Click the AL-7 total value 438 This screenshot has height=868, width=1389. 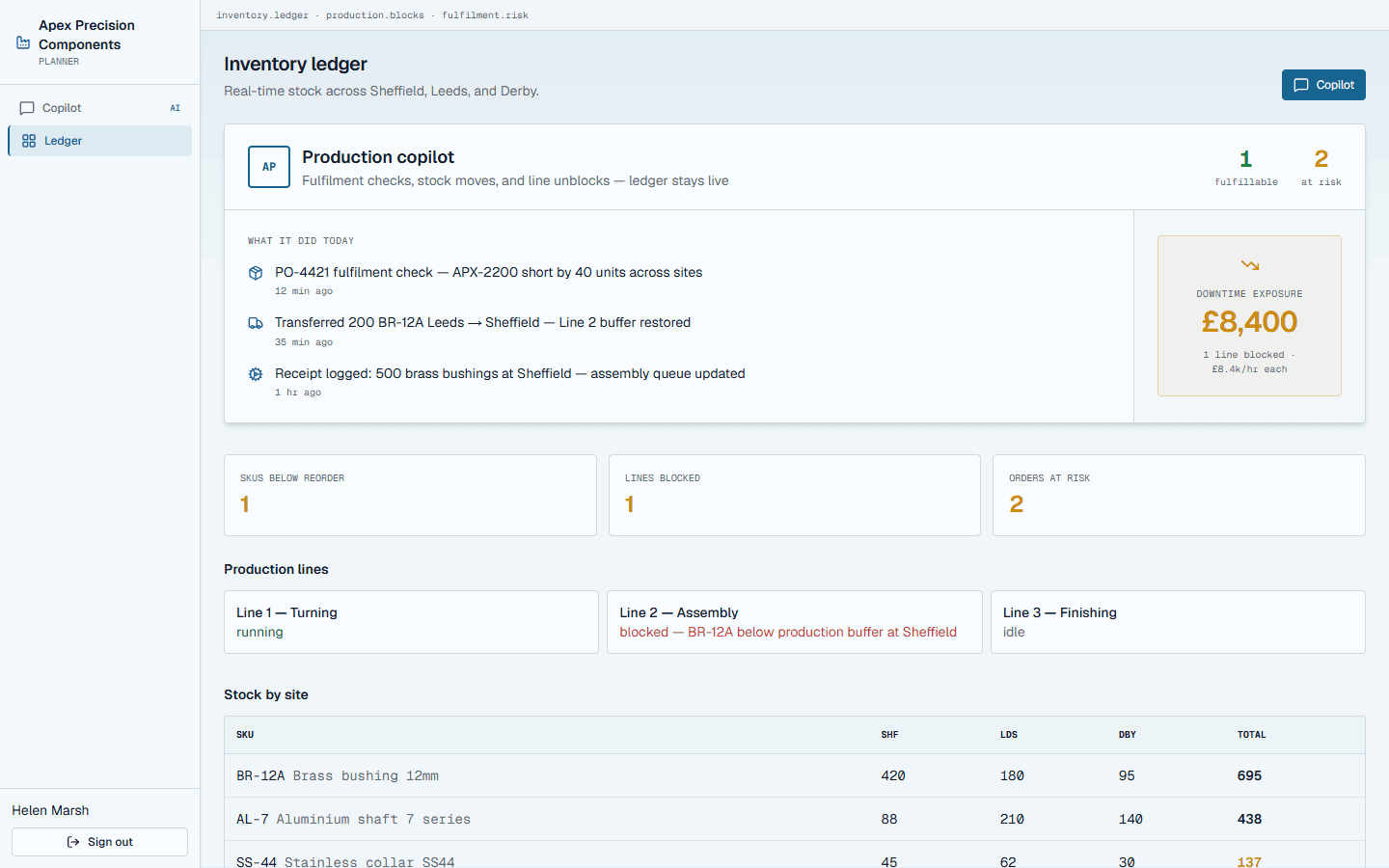pos(1249,819)
